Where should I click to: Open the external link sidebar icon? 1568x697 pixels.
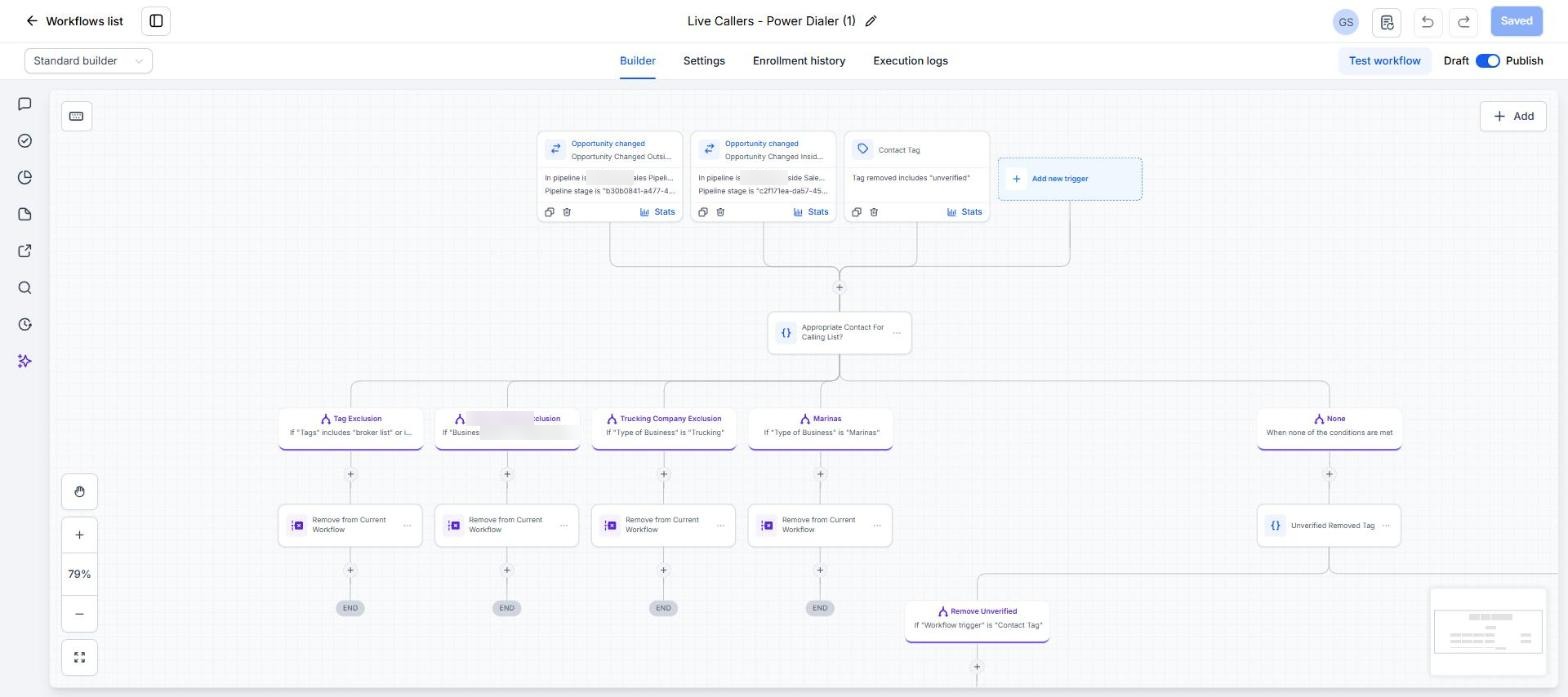pyautogui.click(x=25, y=251)
